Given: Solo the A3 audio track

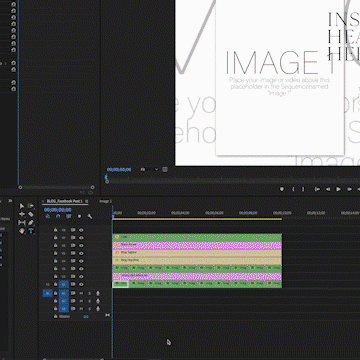Looking at the screenshot, I should (89, 309).
